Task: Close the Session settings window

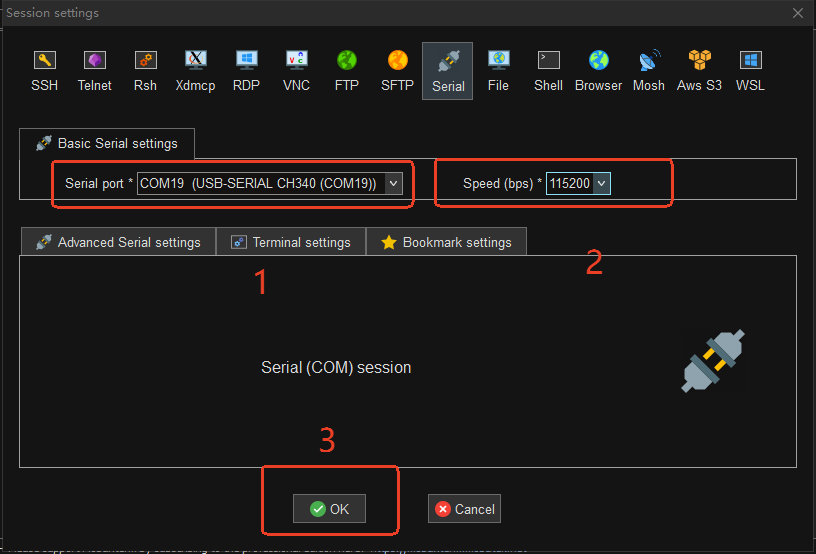Action: [x=798, y=13]
